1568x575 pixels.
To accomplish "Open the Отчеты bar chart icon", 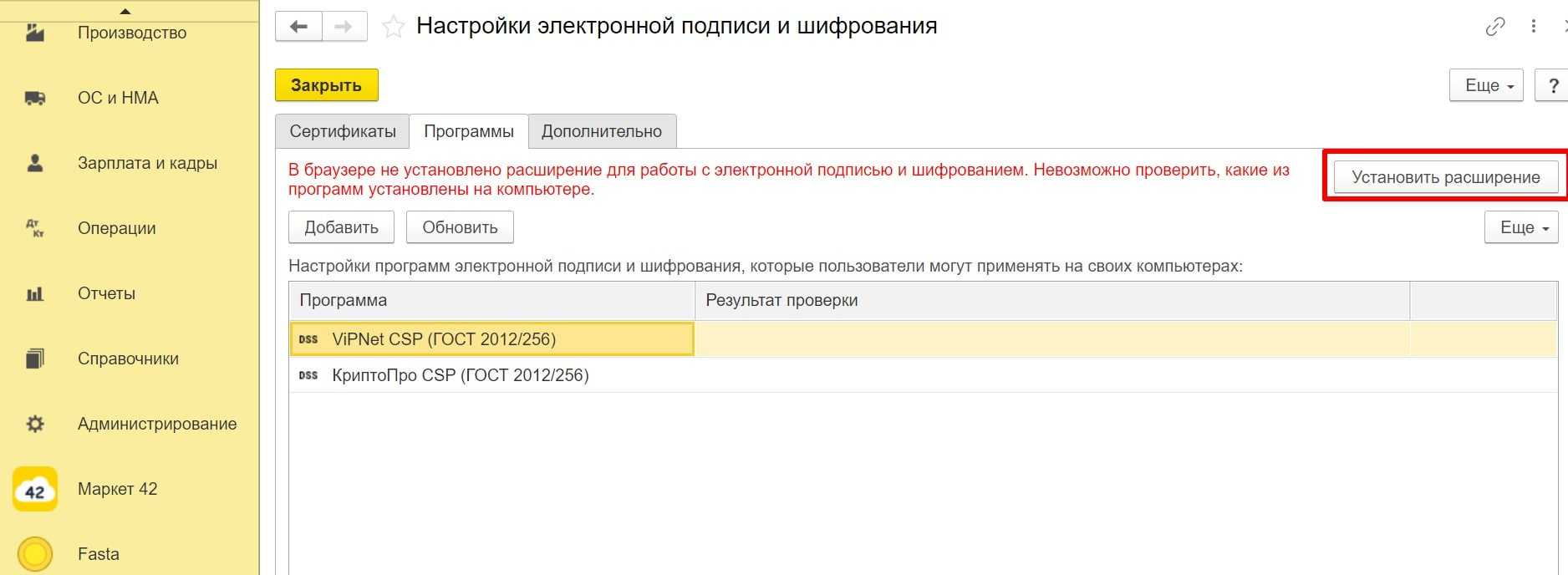I will pyautogui.click(x=35, y=293).
